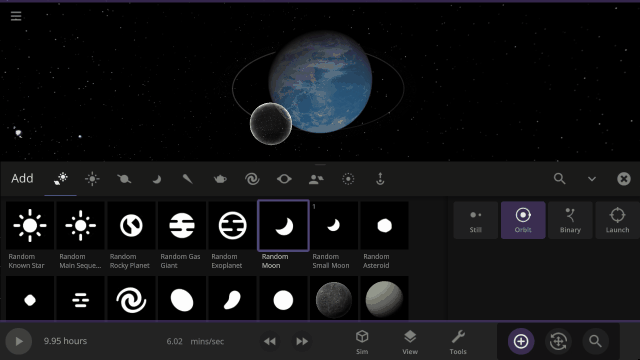Open the dotted circle particles category
Screen dimensions: 640x360
click(348, 179)
